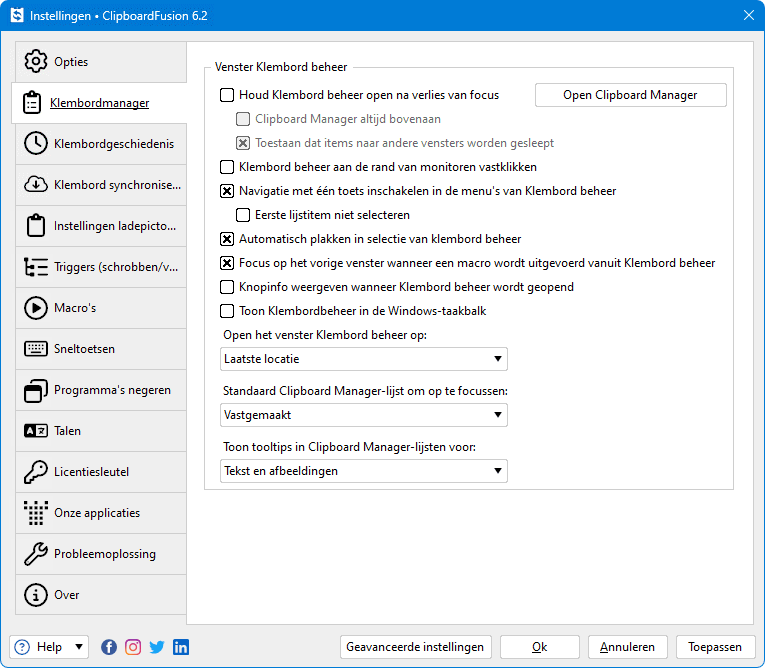Click the Probleemoplossing wrench icon

[36, 554]
